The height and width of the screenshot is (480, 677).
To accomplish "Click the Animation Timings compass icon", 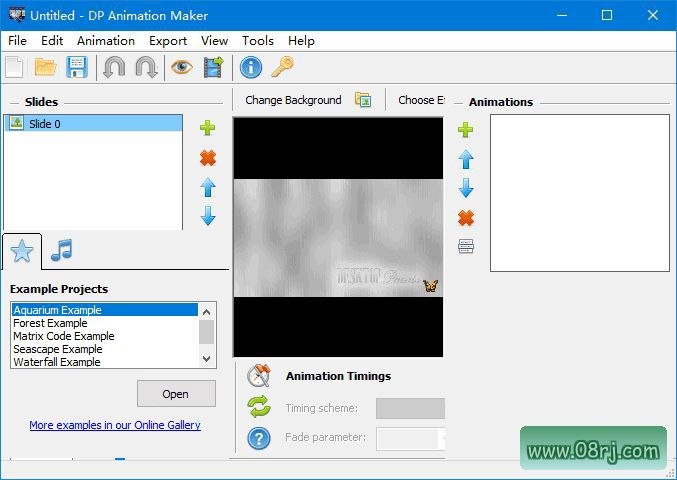I will tap(259, 376).
